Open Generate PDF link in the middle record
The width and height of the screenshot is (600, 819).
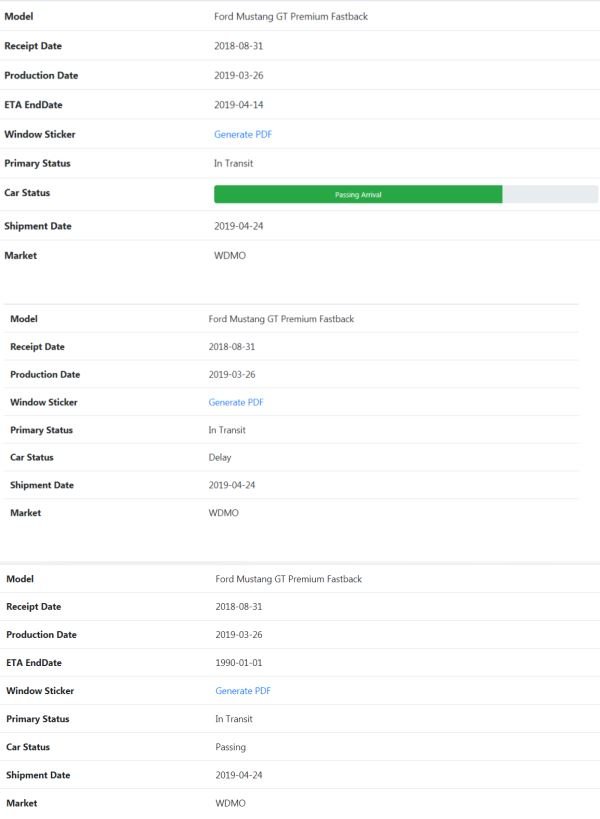236,402
